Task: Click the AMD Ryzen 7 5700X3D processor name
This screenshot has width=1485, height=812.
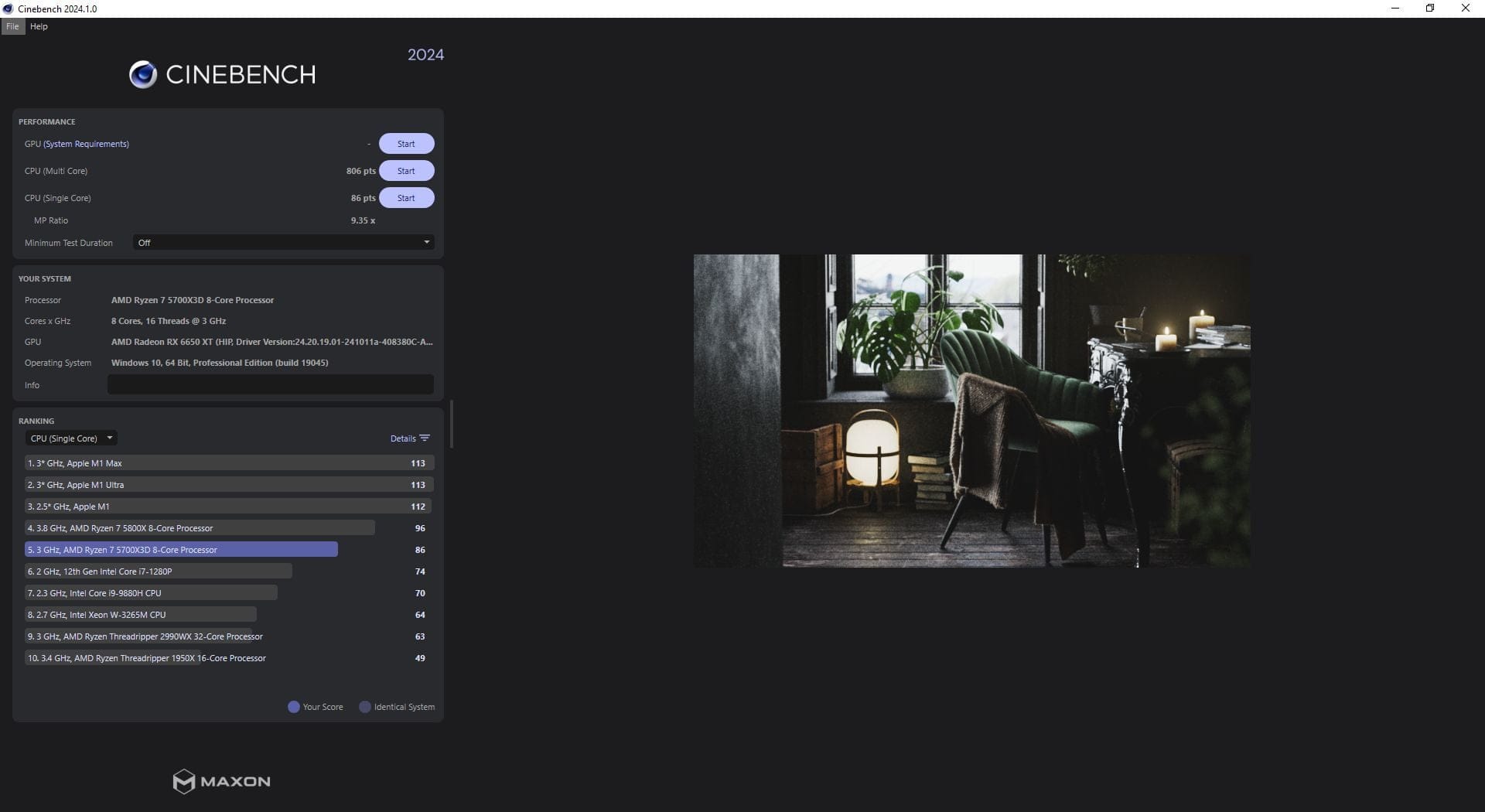Action: pos(193,300)
